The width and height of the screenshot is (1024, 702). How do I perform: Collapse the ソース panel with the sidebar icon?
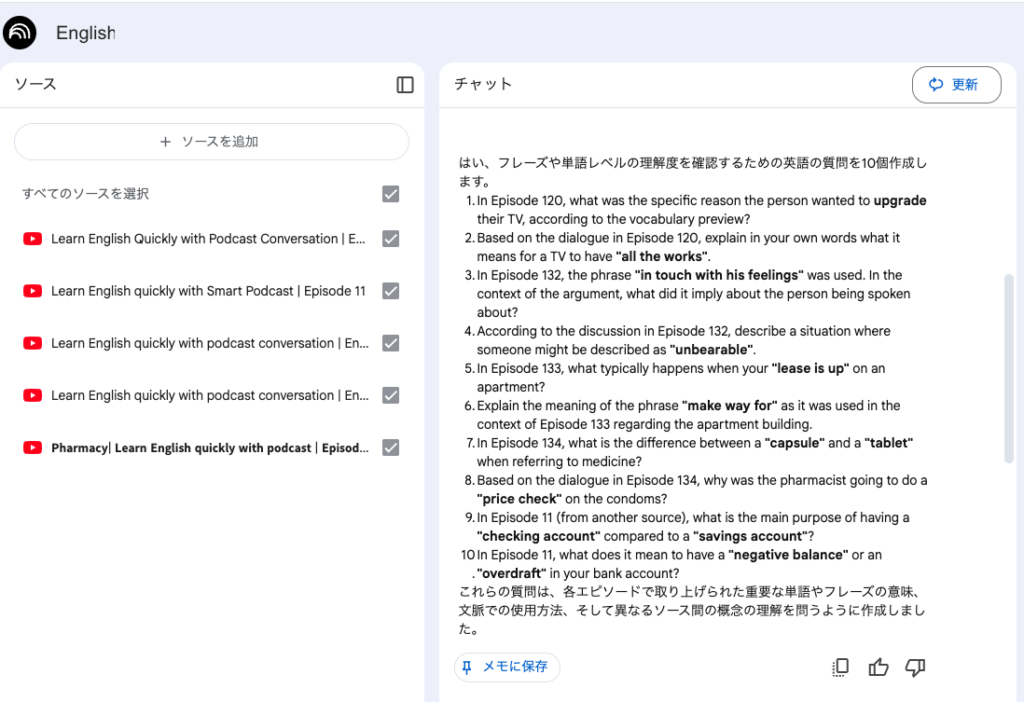[405, 85]
